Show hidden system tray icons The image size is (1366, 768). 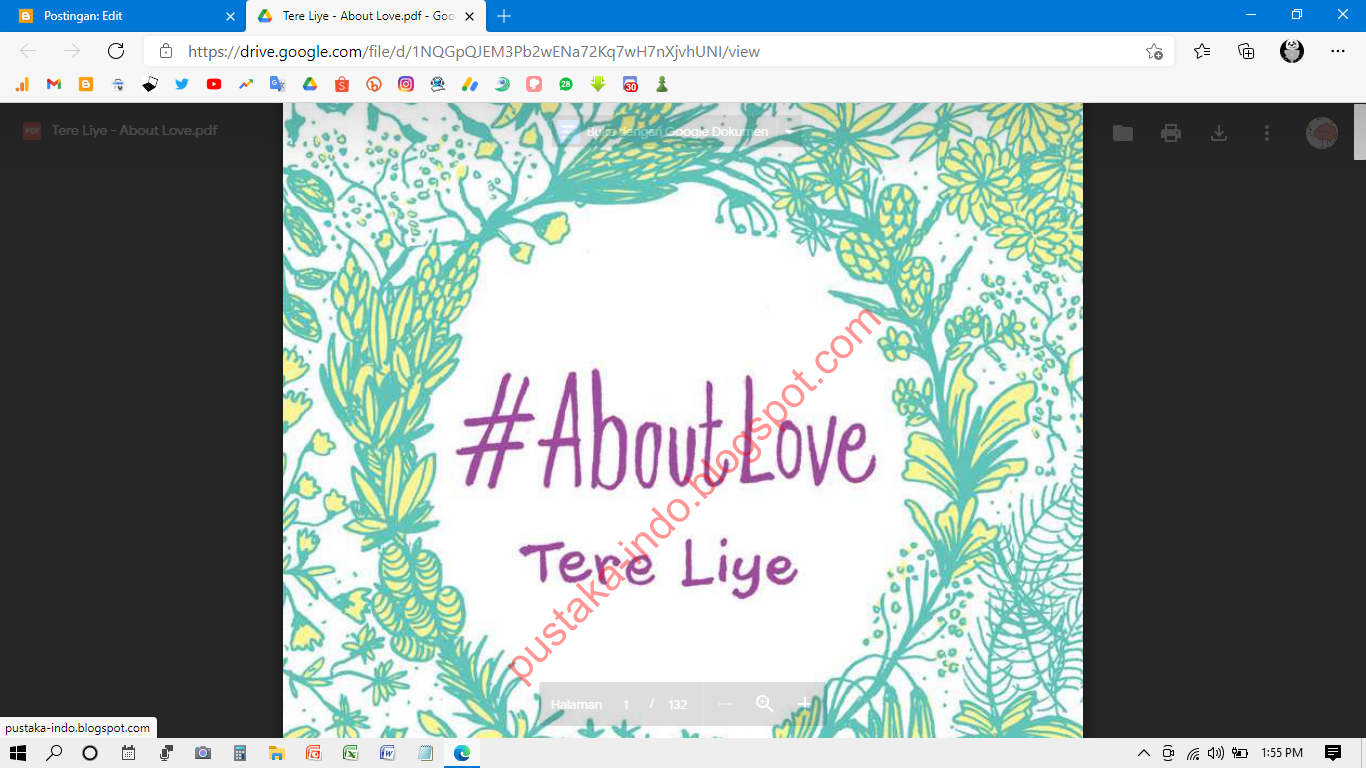click(x=1144, y=753)
